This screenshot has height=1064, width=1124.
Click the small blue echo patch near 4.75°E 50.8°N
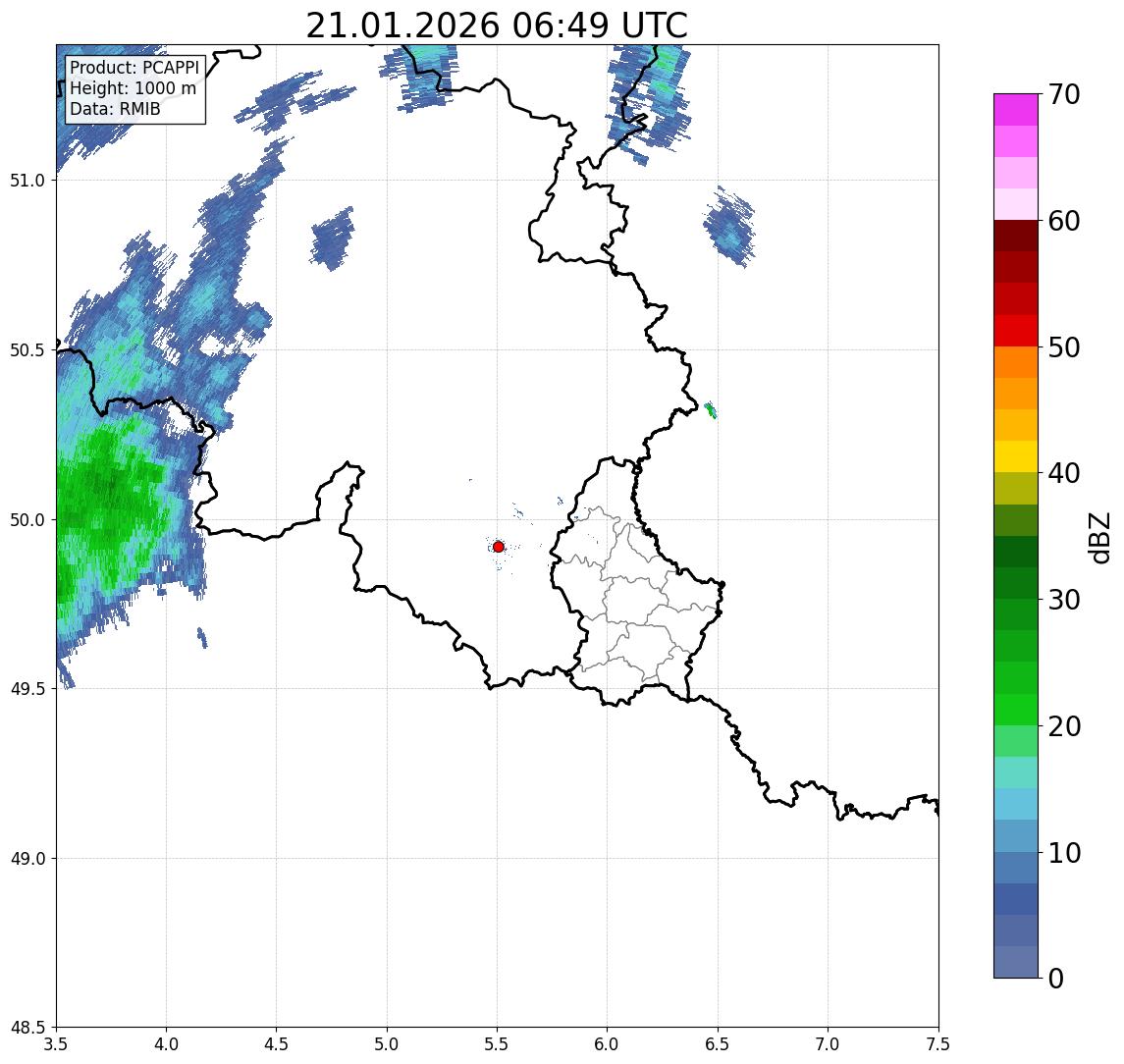pyautogui.click(x=333, y=239)
